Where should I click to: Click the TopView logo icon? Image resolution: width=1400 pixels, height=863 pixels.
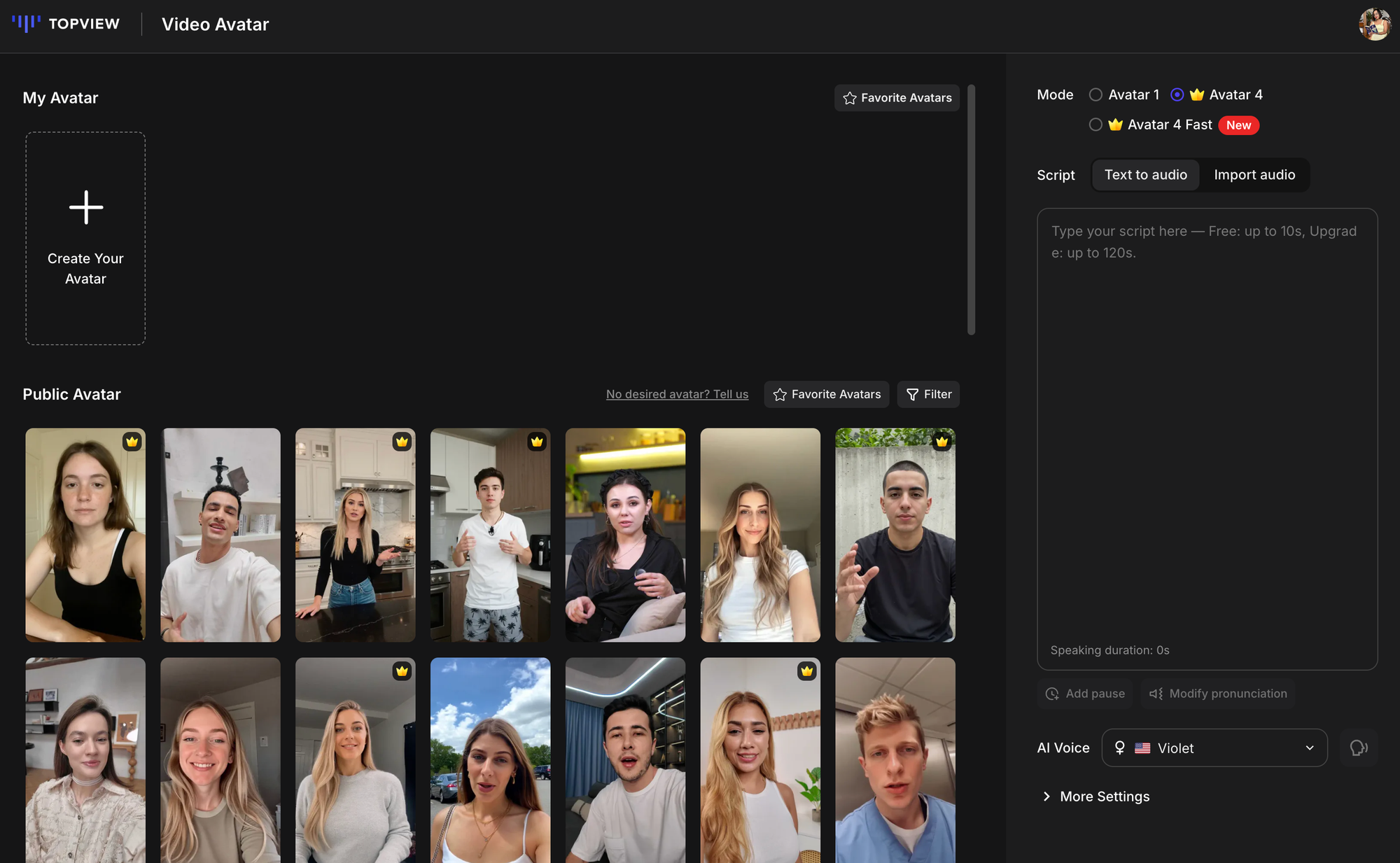click(x=26, y=24)
